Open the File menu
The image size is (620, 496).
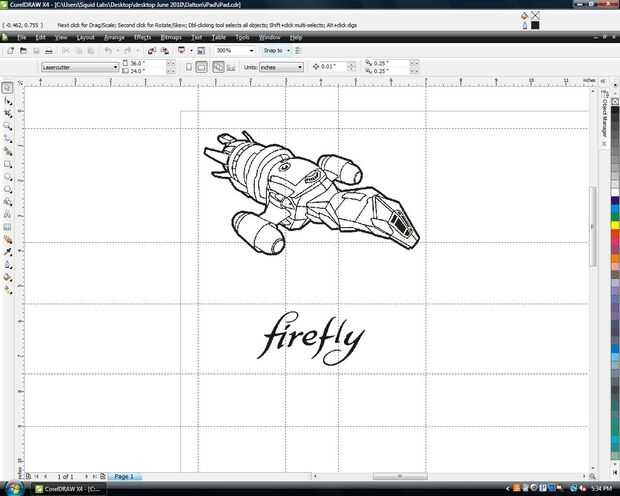(21, 37)
